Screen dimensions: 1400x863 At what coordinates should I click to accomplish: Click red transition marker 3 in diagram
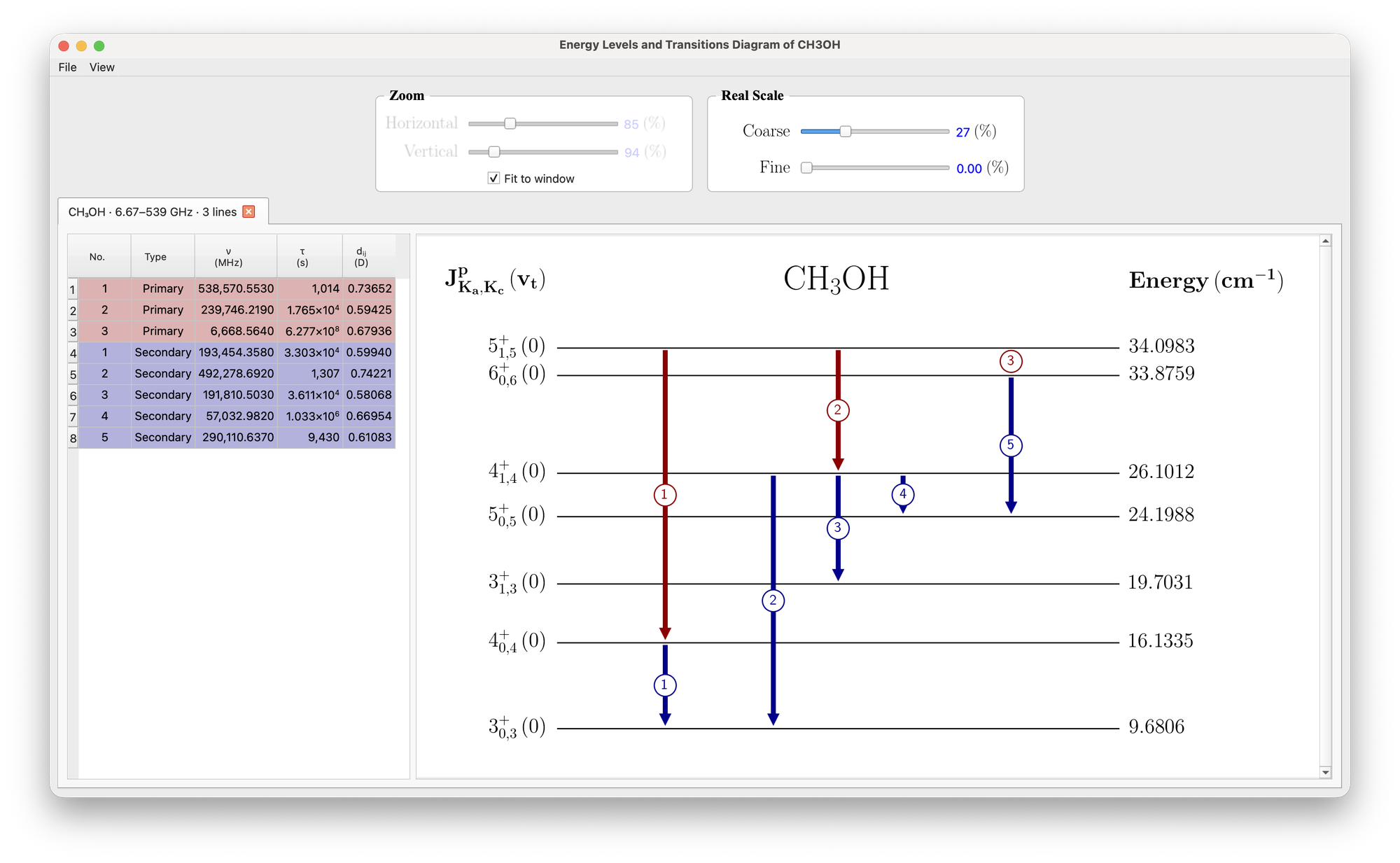tap(1011, 361)
